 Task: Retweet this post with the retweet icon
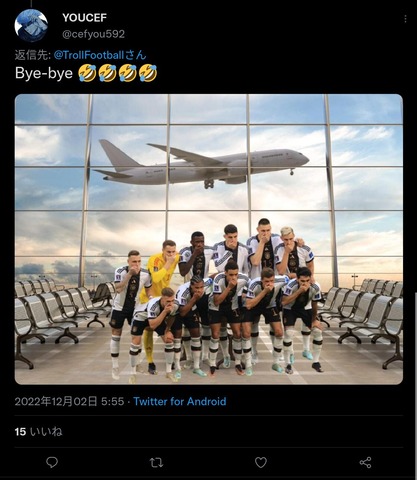click(x=156, y=462)
